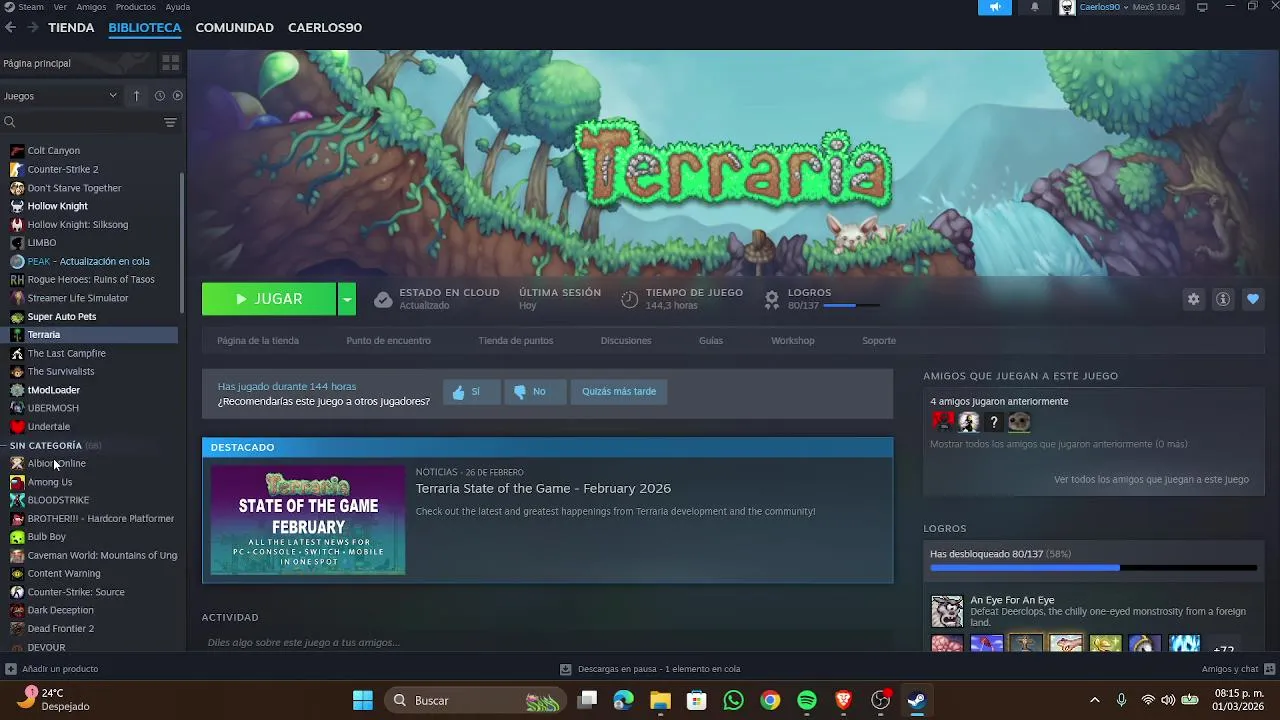
Task: Select Among Us in the game list
Action: 49,482
